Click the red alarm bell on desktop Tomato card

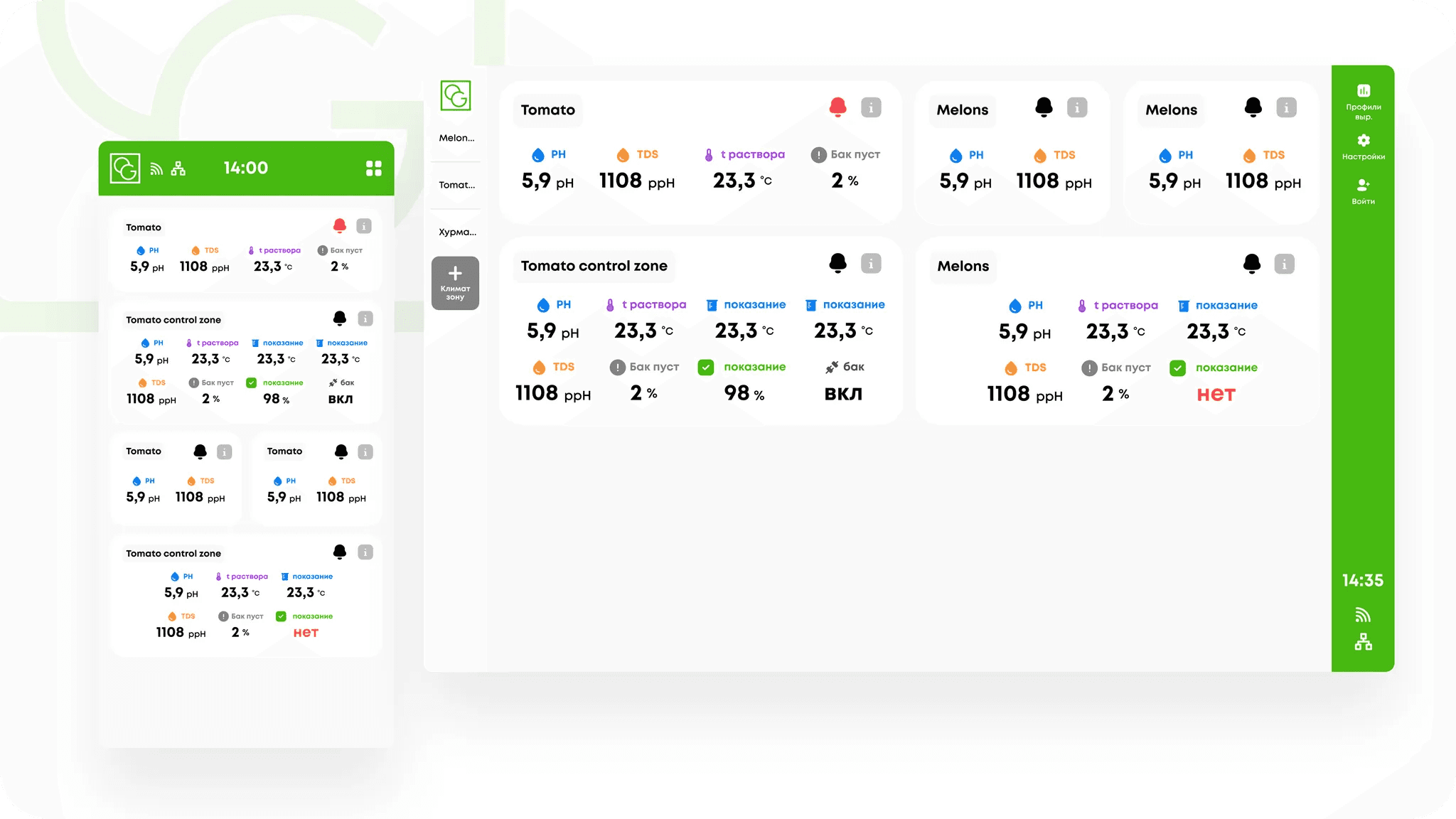[837, 107]
